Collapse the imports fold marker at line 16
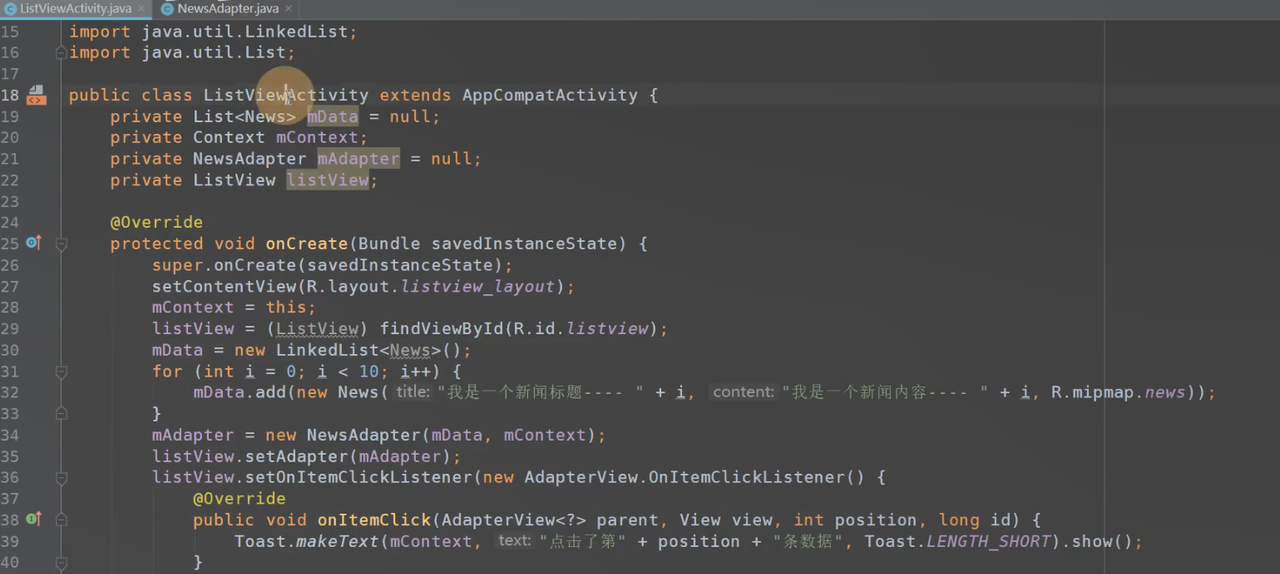 pos(61,53)
